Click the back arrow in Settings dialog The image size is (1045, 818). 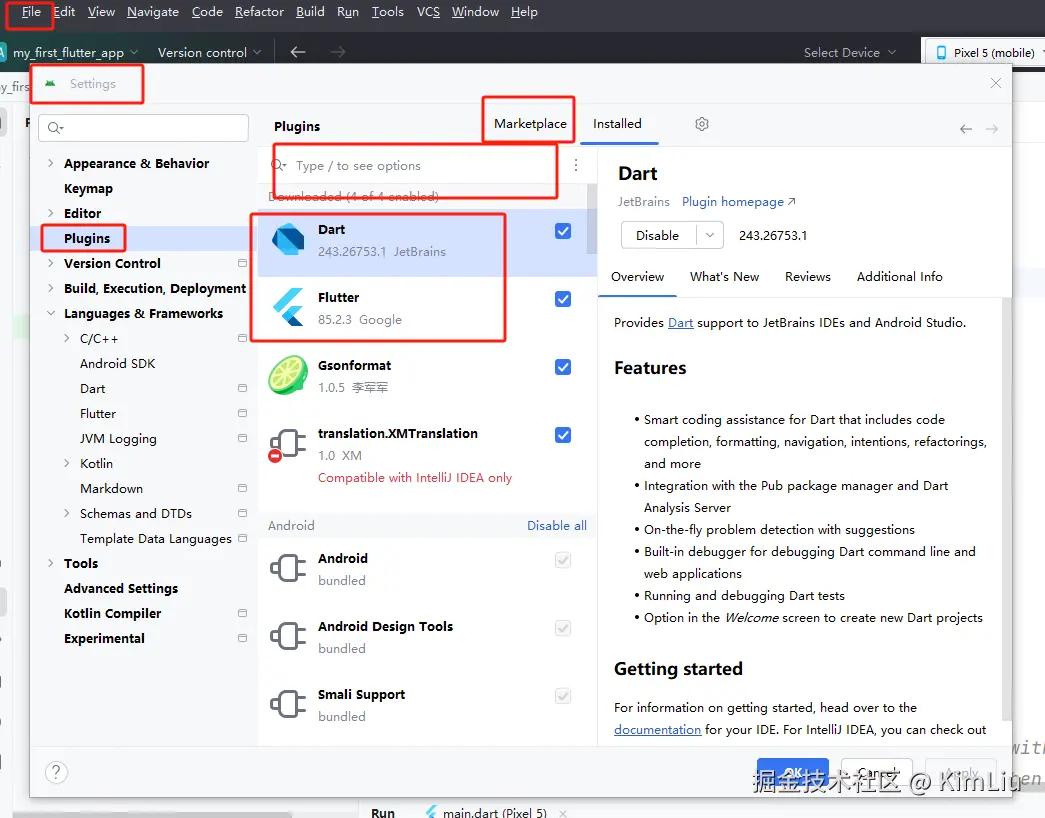click(966, 129)
